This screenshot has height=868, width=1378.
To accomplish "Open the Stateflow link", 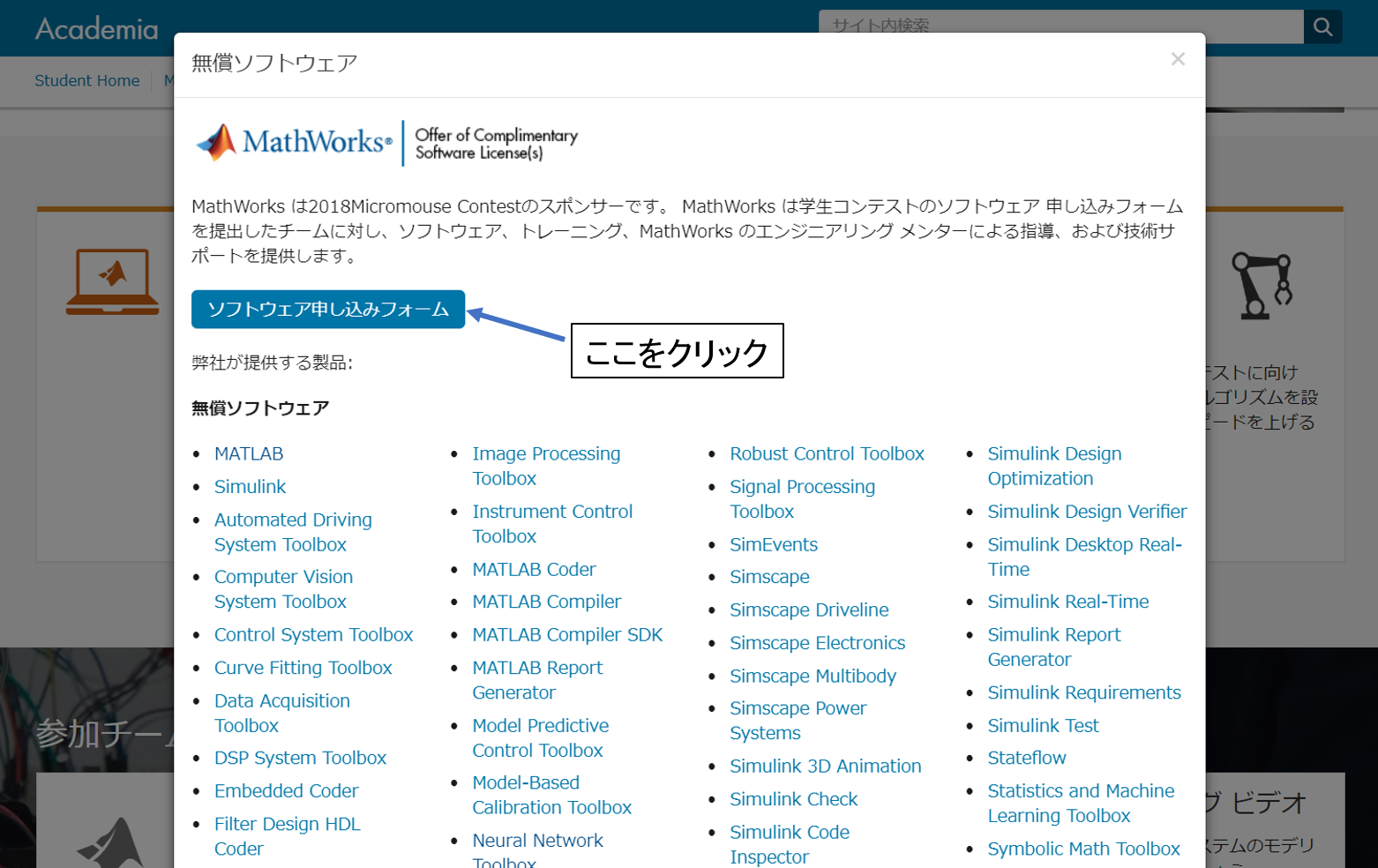I will pos(1027,758).
